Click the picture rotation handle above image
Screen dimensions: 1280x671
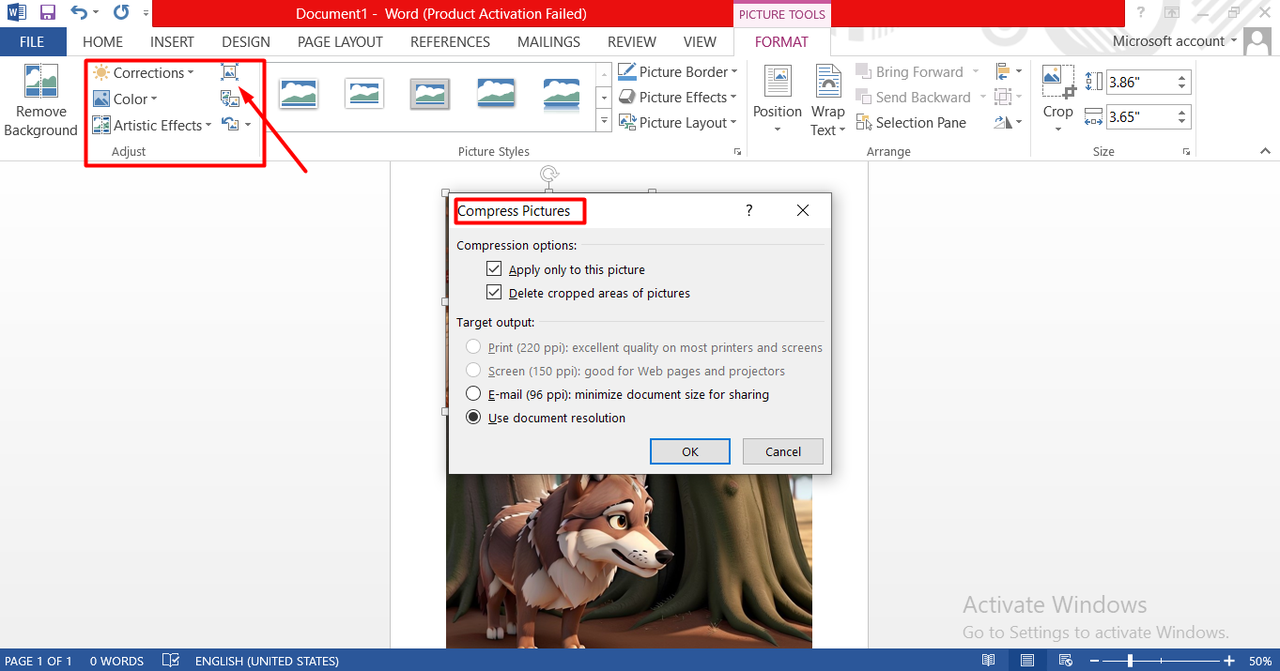[548, 174]
